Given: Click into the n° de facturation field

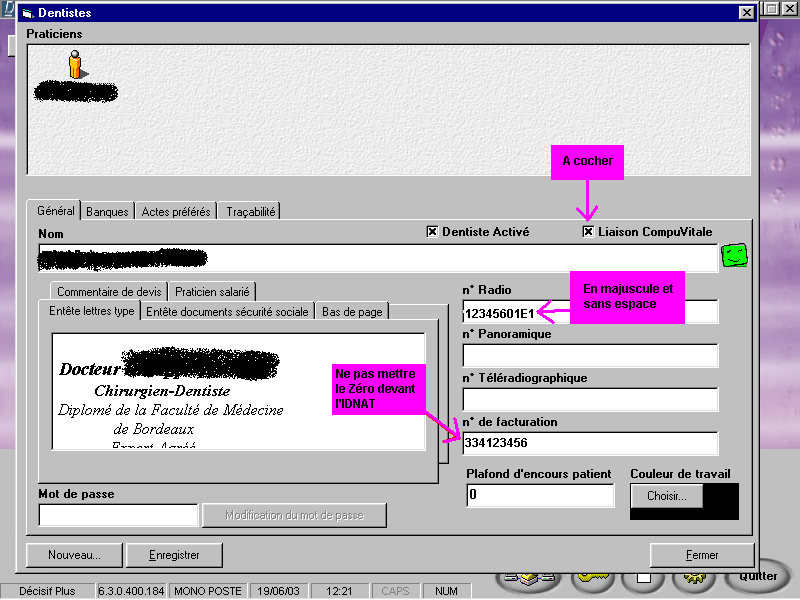Looking at the screenshot, I should [x=590, y=443].
